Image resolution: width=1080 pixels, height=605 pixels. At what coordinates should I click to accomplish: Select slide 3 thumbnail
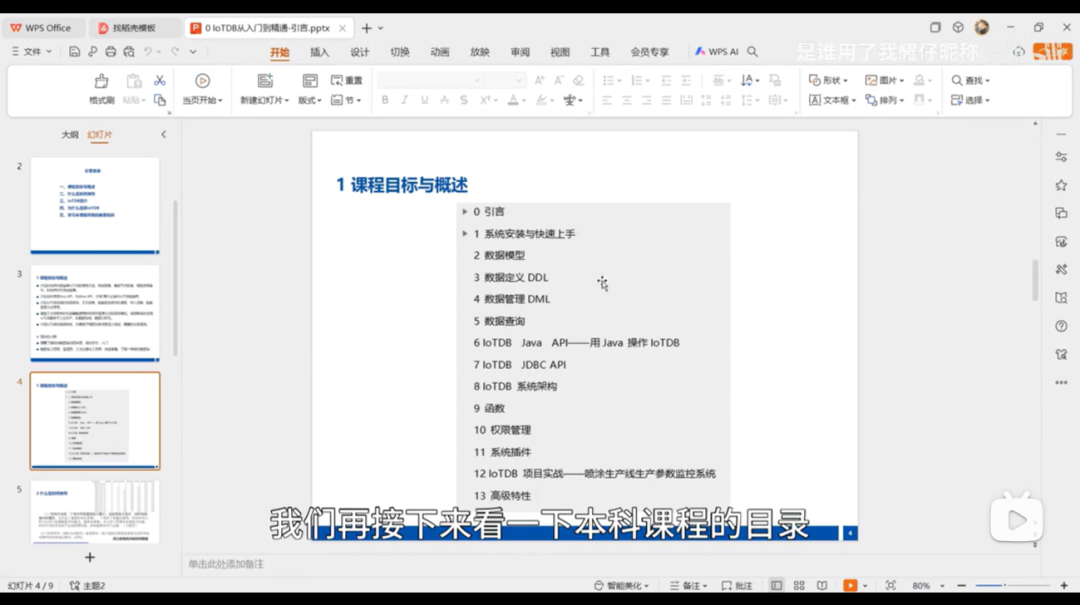tap(95, 314)
